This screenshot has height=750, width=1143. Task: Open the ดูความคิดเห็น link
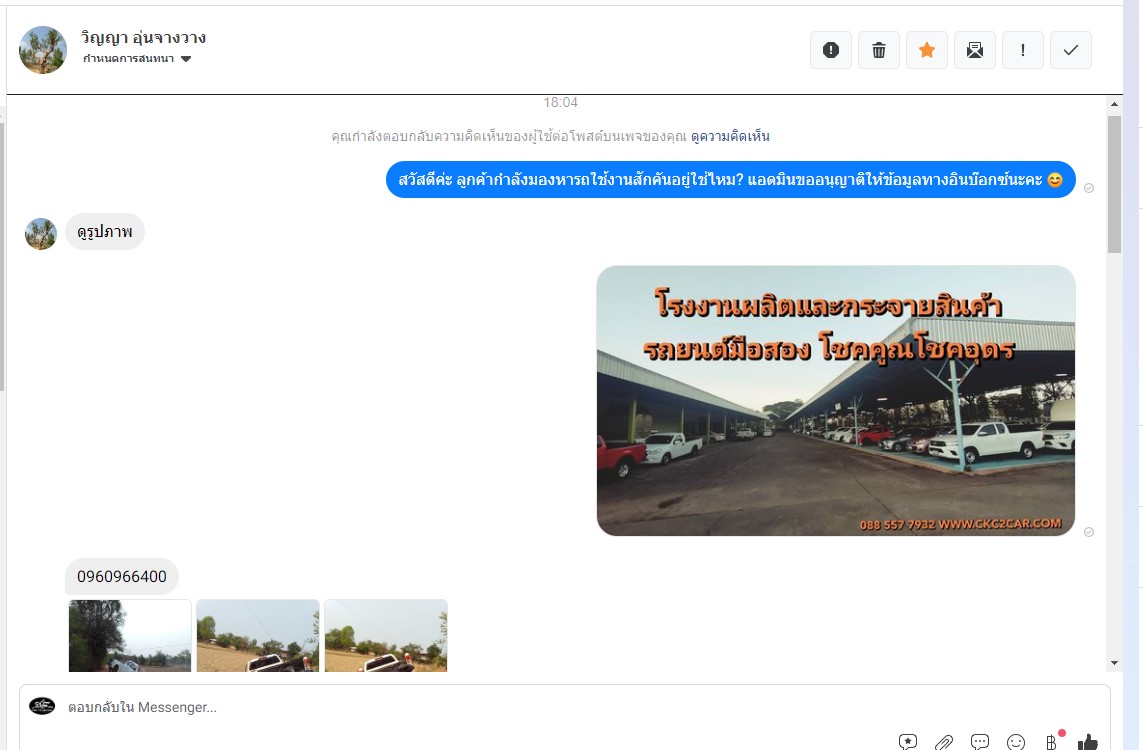point(730,136)
